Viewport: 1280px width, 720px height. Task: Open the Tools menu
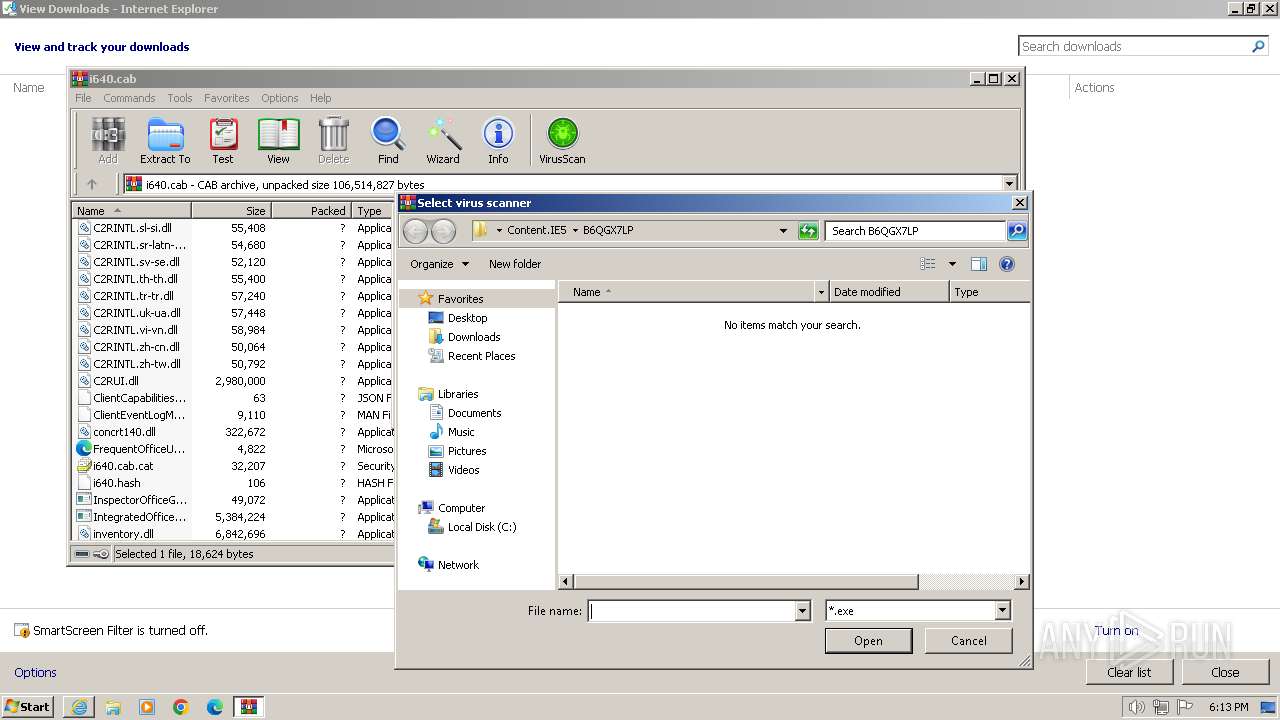(x=180, y=98)
